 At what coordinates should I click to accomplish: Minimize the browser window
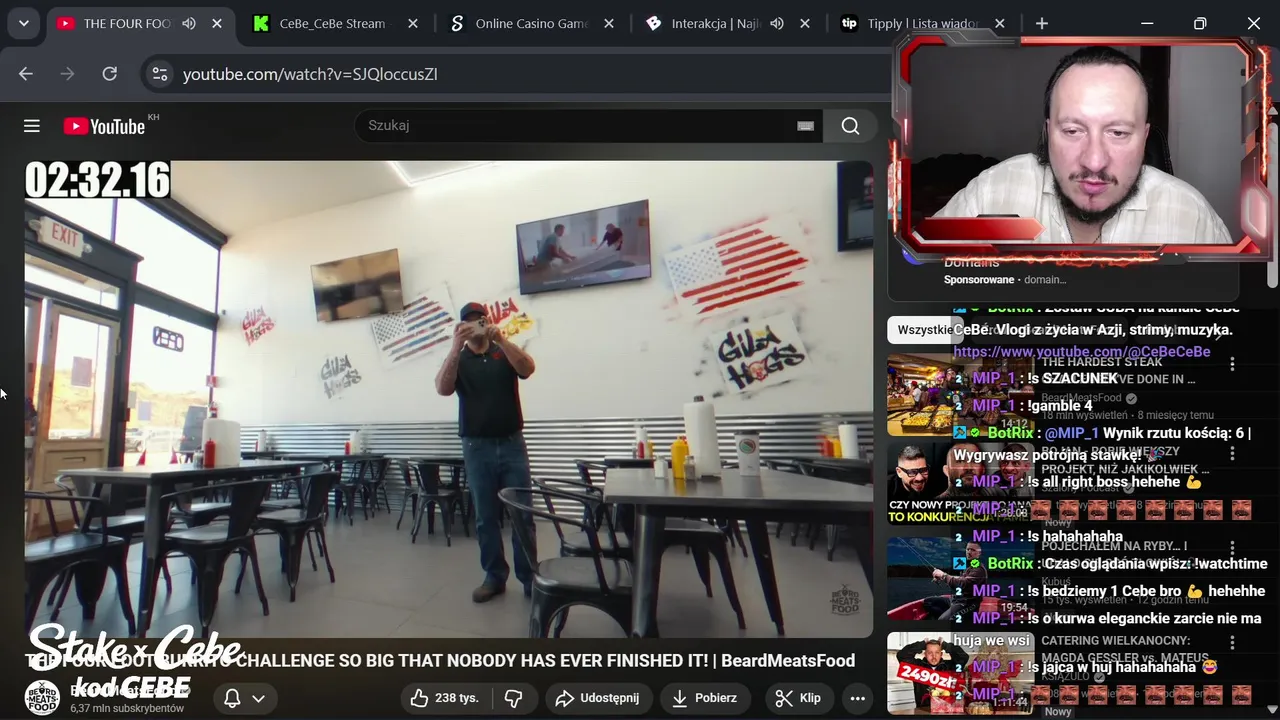click(1147, 23)
